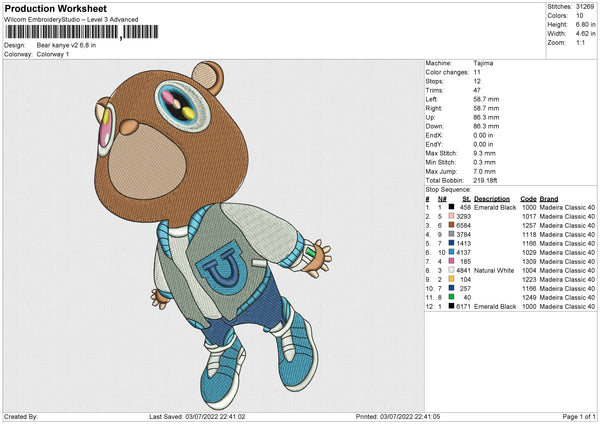Click the light blue swatch beside 4137
Screen dimensions: 600x424
(452, 252)
